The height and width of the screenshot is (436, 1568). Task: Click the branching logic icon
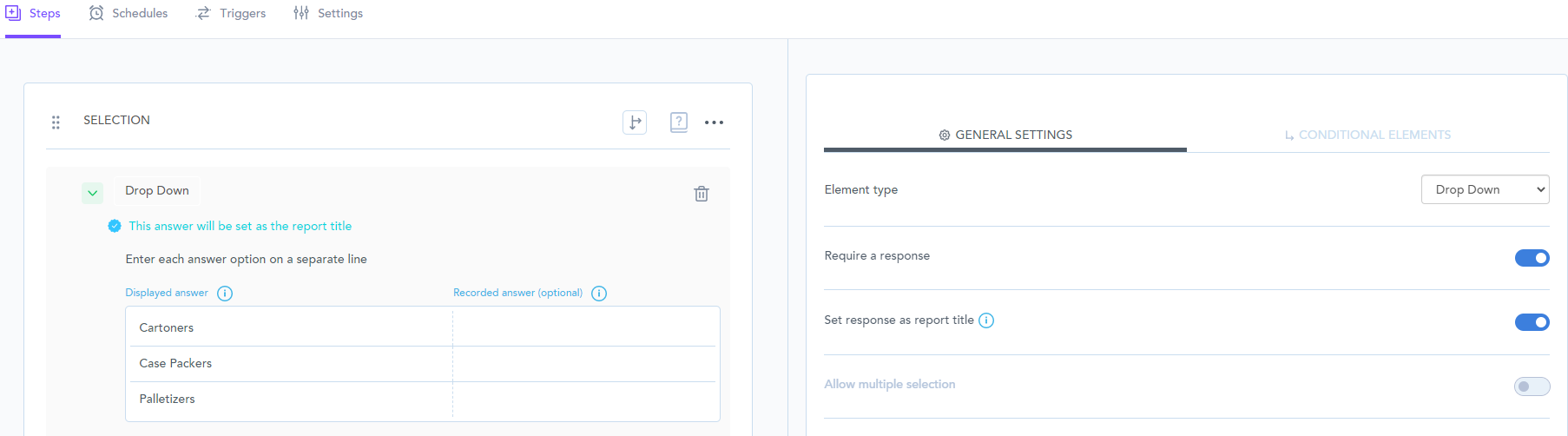click(x=635, y=122)
